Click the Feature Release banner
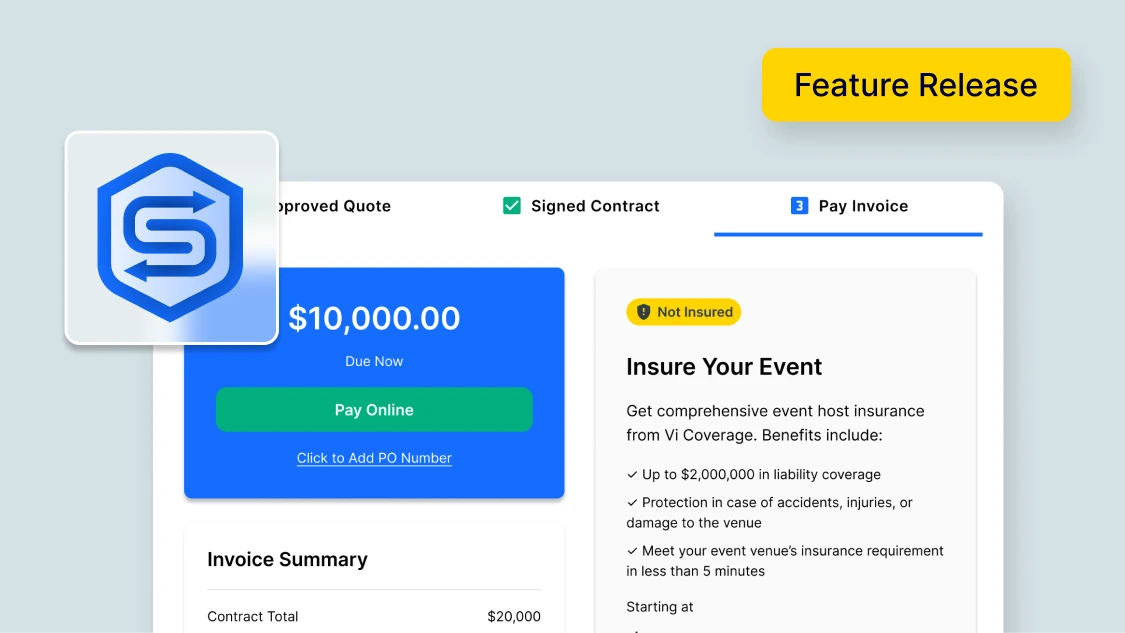Viewport: 1125px width, 633px height. click(915, 85)
